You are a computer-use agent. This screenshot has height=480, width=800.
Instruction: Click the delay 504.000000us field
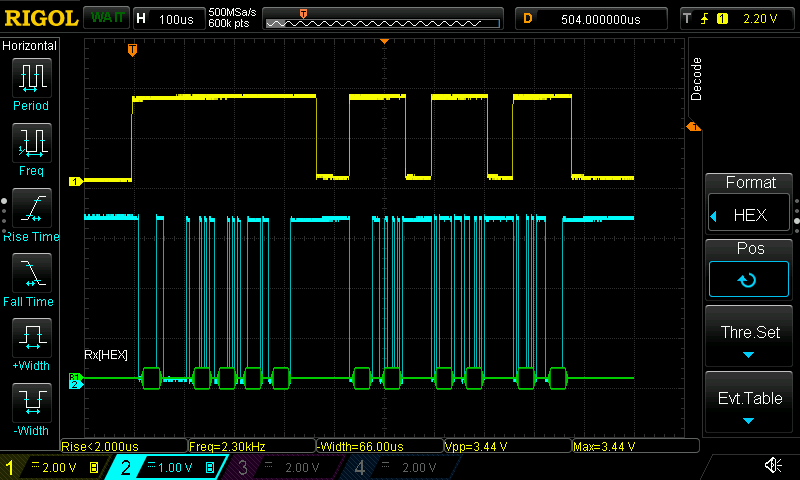coord(591,19)
